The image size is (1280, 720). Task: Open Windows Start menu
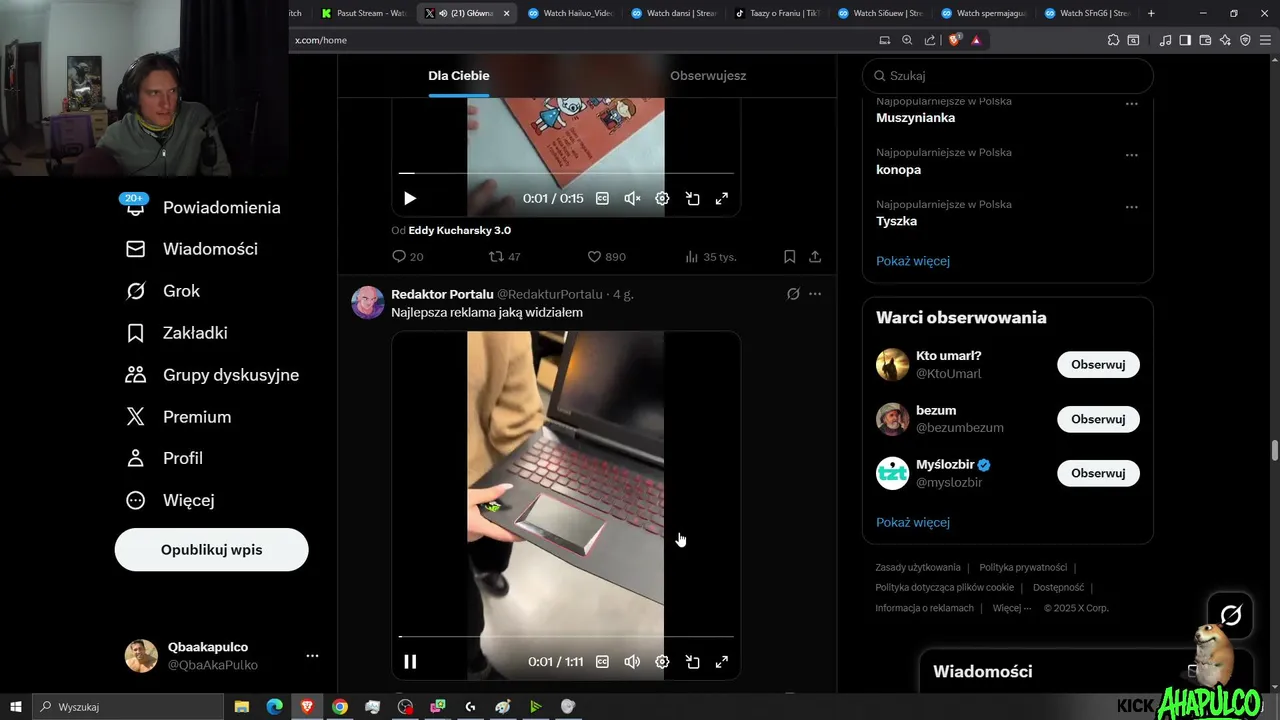tap(16, 707)
